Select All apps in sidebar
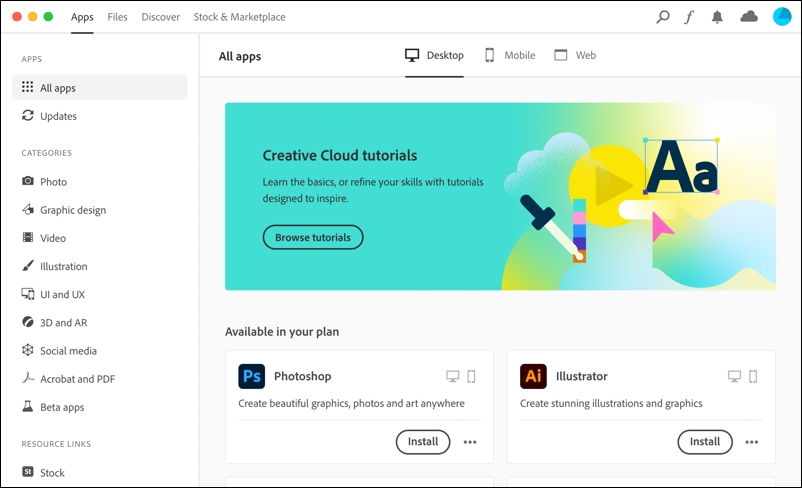This screenshot has height=488, width=802. pyautogui.click(x=100, y=87)
